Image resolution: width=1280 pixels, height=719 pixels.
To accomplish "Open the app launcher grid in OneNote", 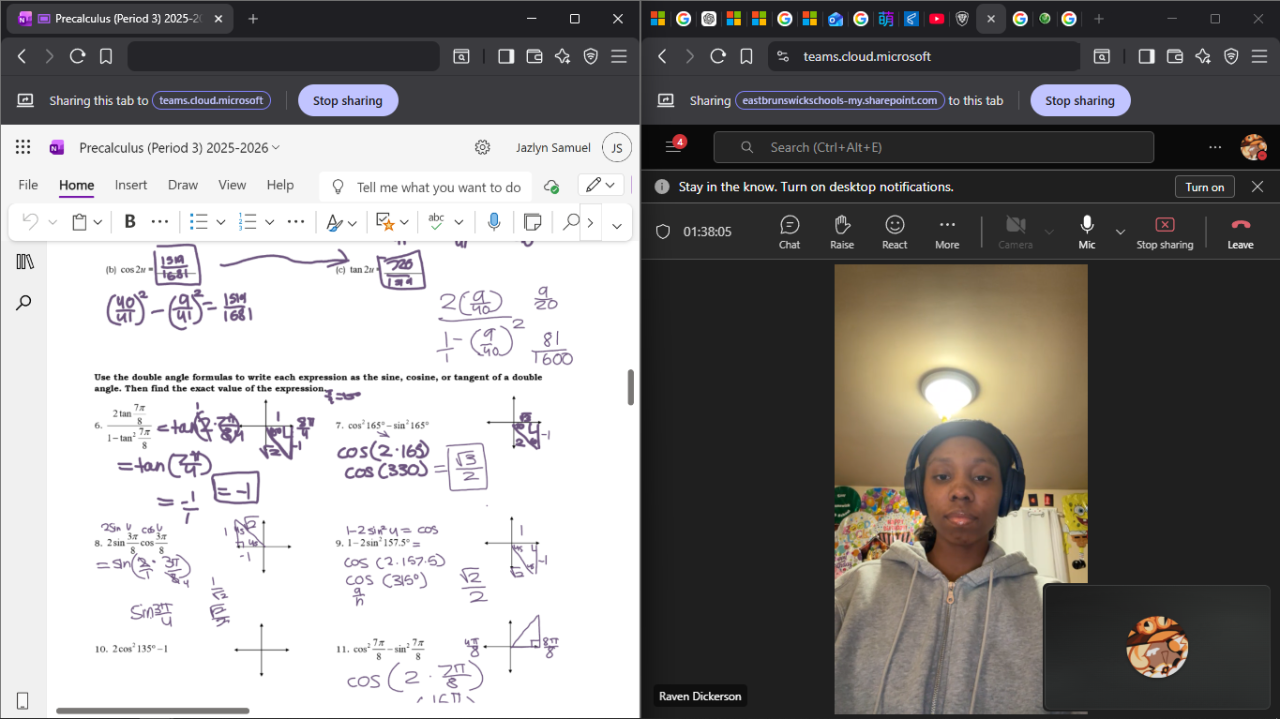I will point(23,148).
